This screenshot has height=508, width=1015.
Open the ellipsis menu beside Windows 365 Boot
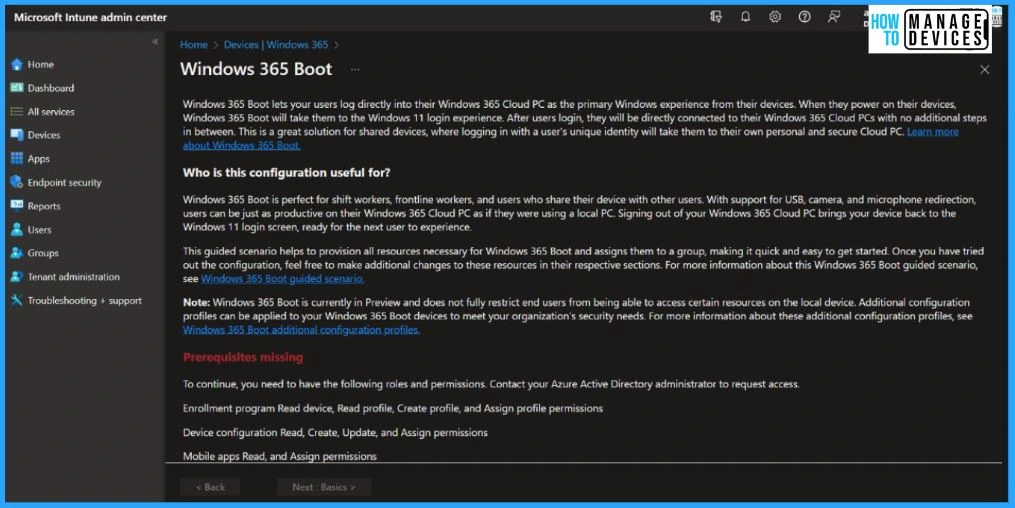355,69
